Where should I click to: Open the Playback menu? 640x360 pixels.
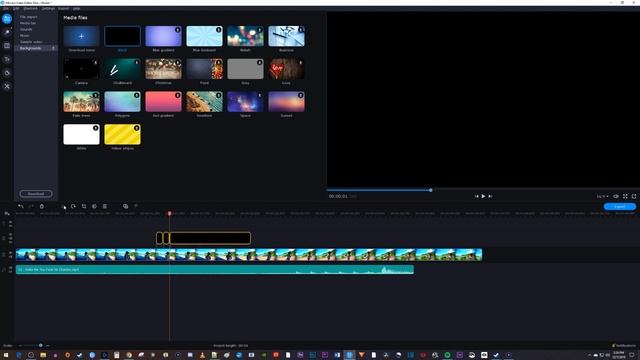(x=31, y=8)
